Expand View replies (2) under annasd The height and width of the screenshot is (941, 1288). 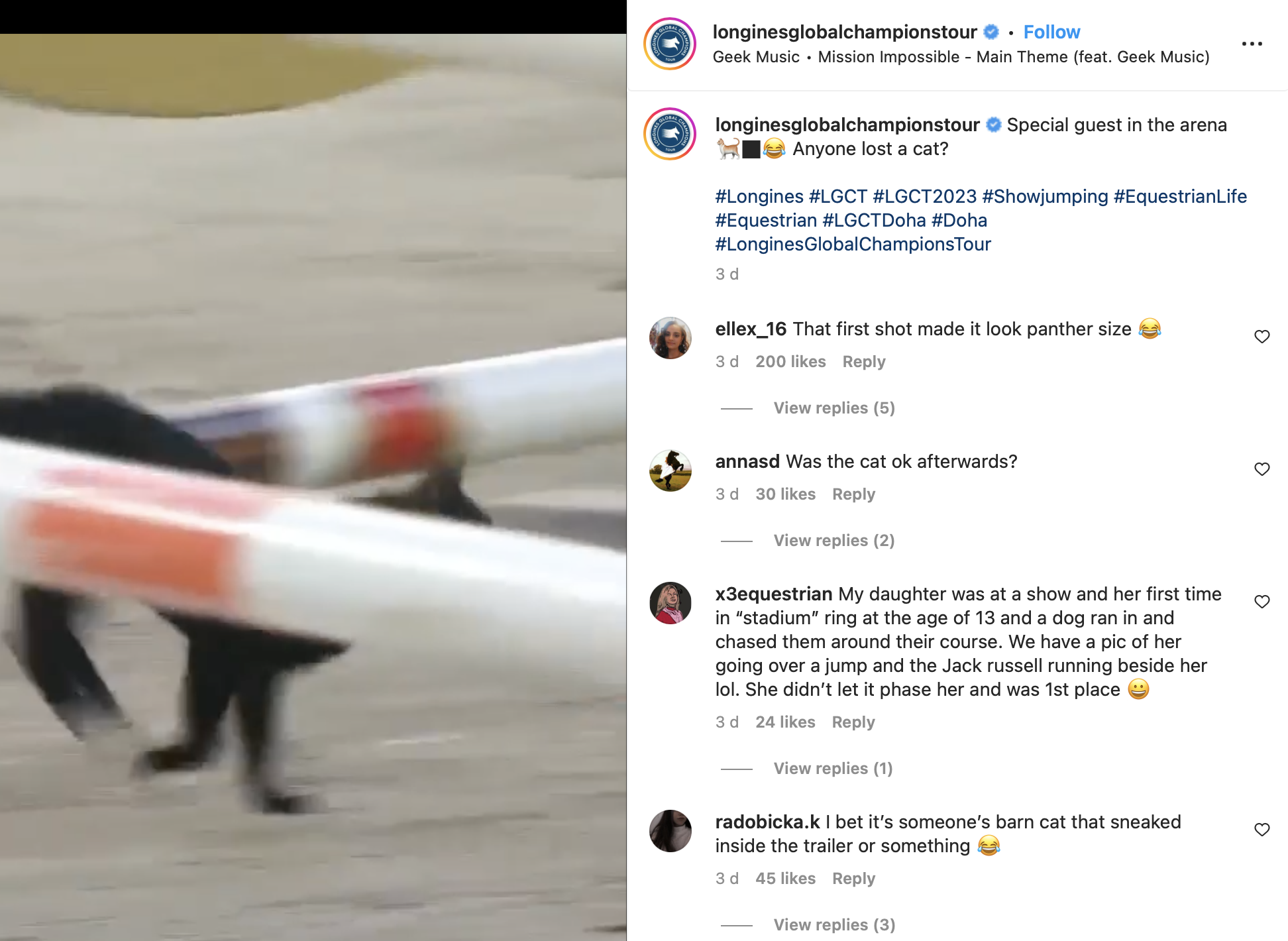click(834, 541)
